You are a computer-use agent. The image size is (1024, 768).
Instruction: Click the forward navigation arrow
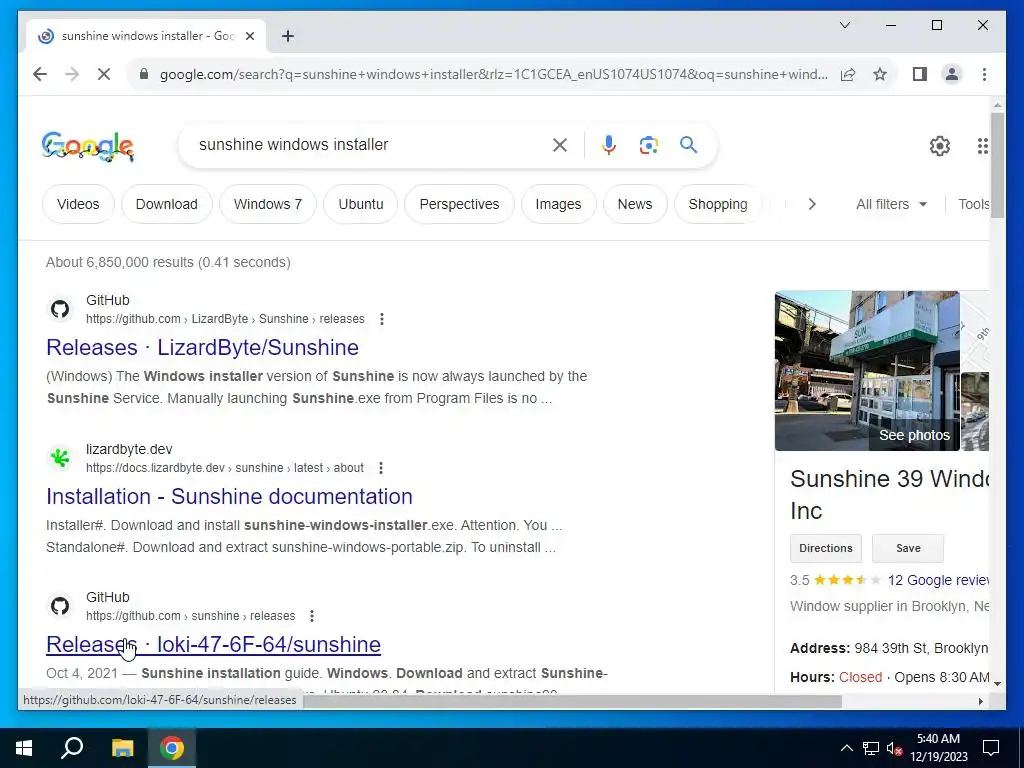tap(72, 74)
